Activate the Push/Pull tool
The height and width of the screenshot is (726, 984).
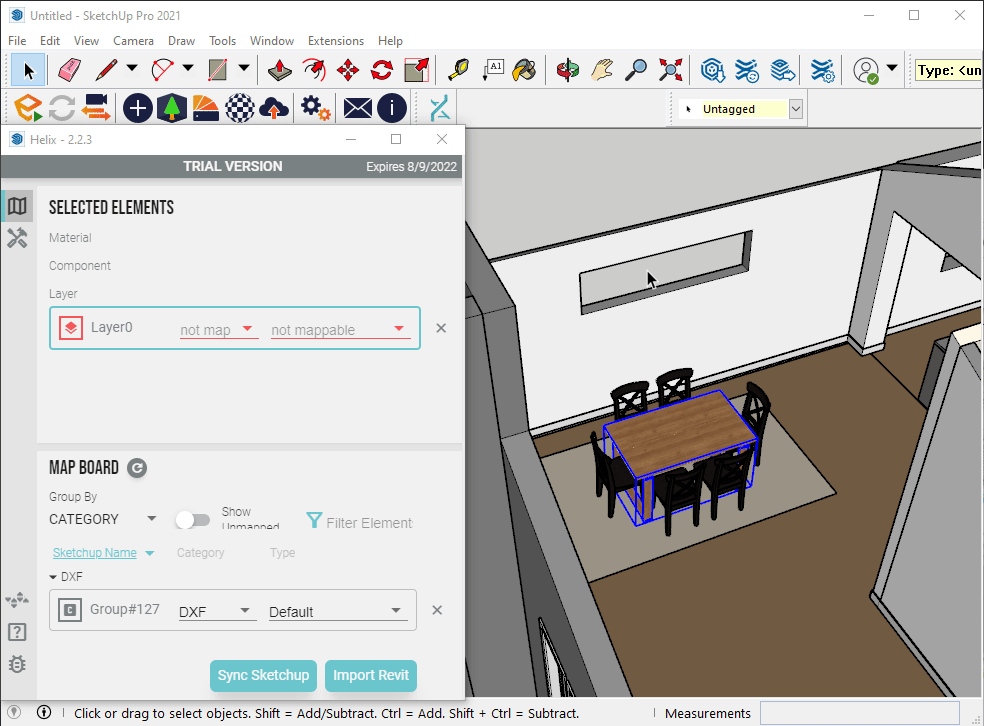(x=279, y=70)
